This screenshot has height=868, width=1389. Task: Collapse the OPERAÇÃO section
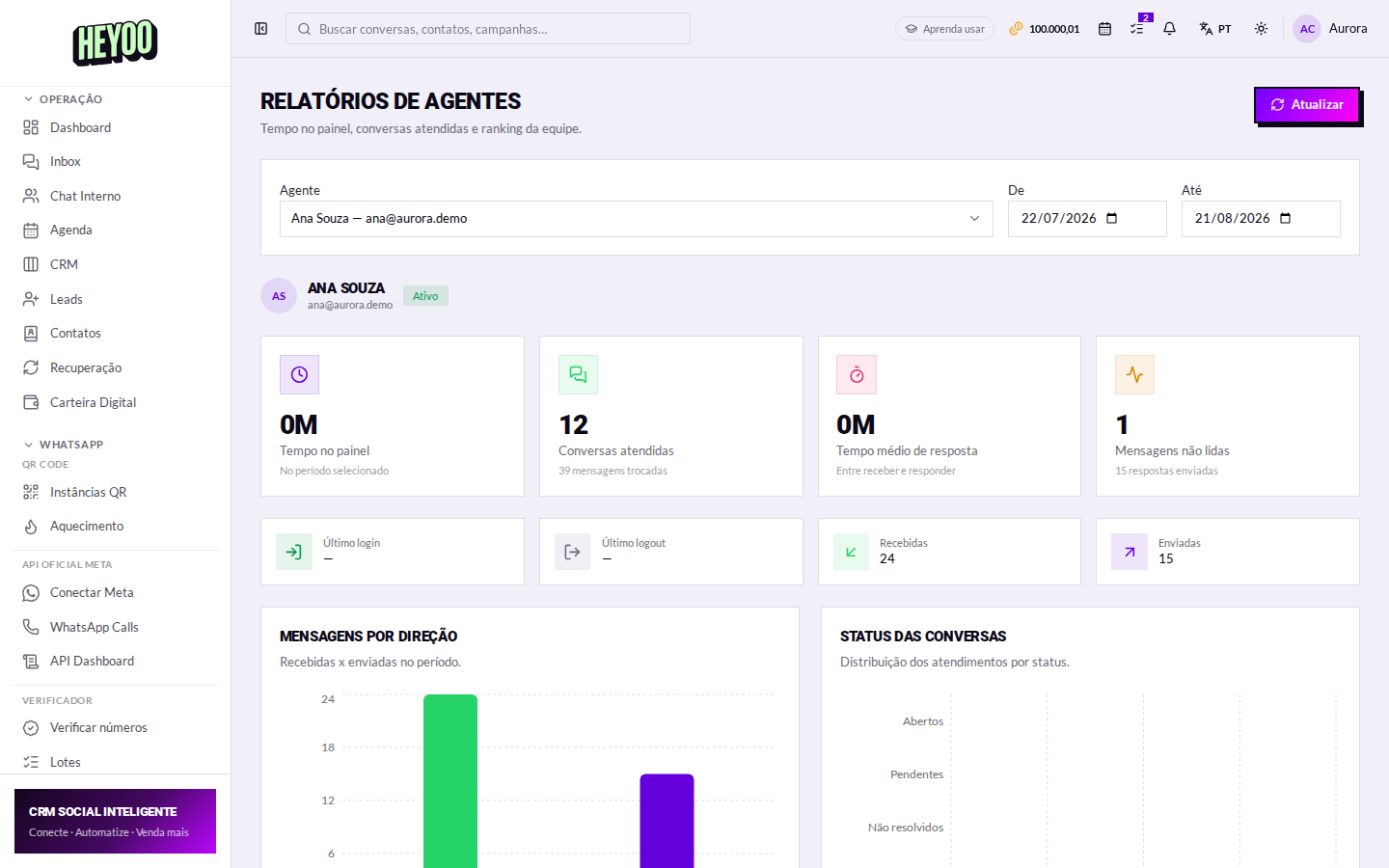coord(63,99)
